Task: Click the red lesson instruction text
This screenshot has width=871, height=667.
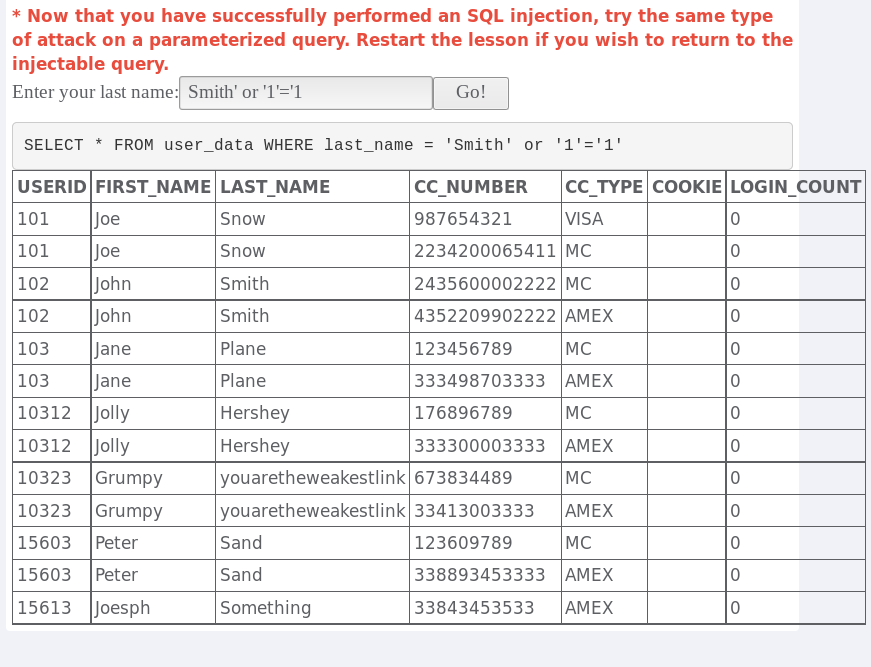Action: point(402,40)
